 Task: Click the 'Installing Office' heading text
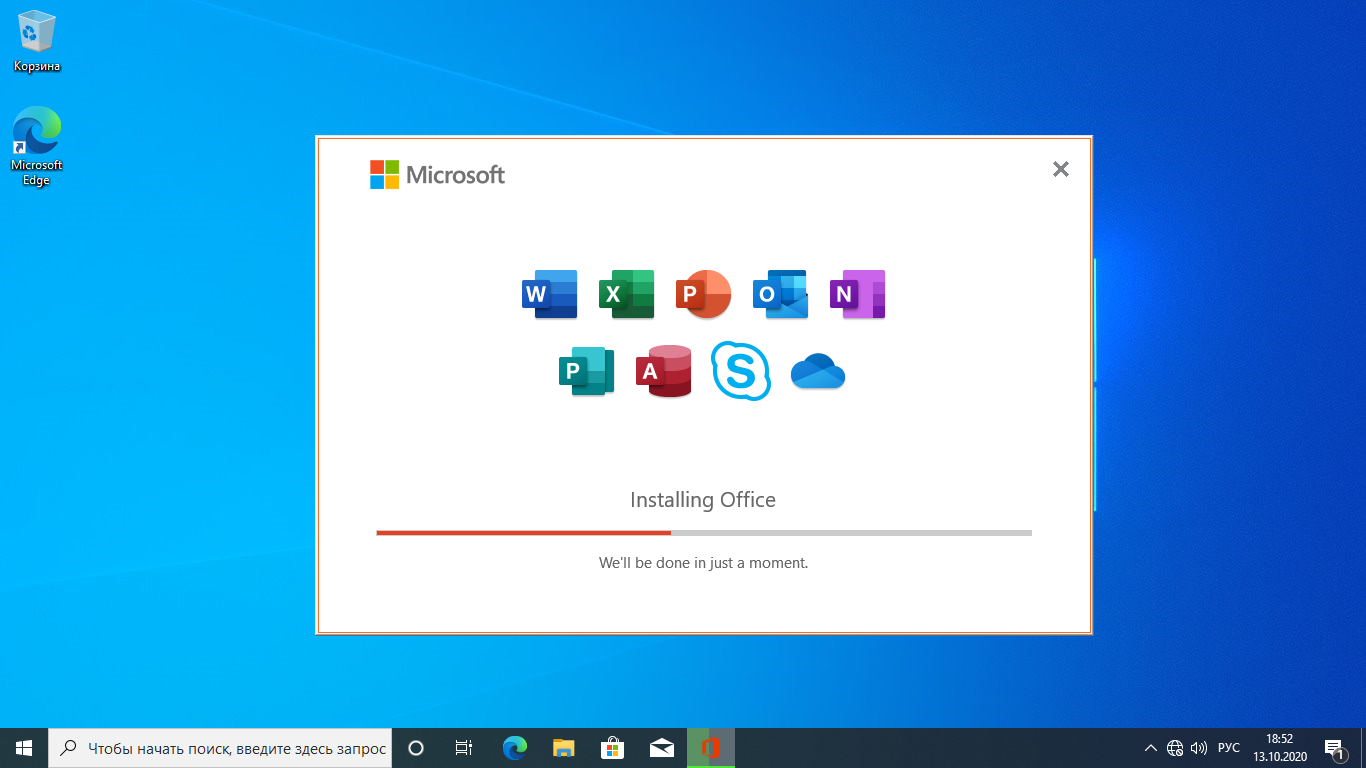click(x=703, y=500)
